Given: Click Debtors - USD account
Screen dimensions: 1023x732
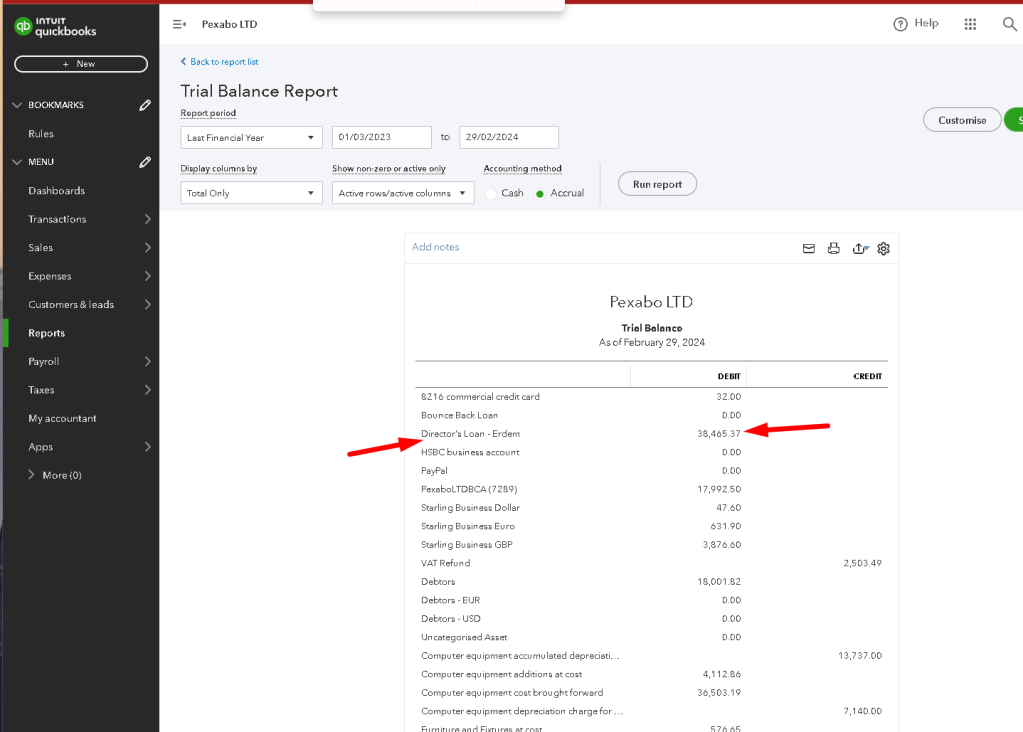Looking at the screenshot, I should [451, 618].
